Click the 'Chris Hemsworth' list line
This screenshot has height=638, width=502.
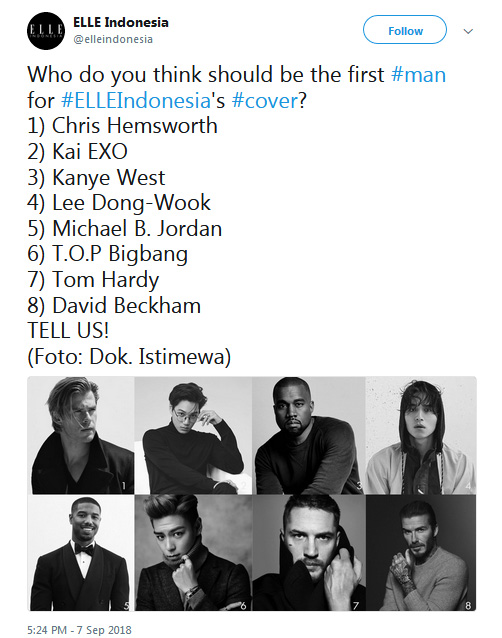click(122, 126)
